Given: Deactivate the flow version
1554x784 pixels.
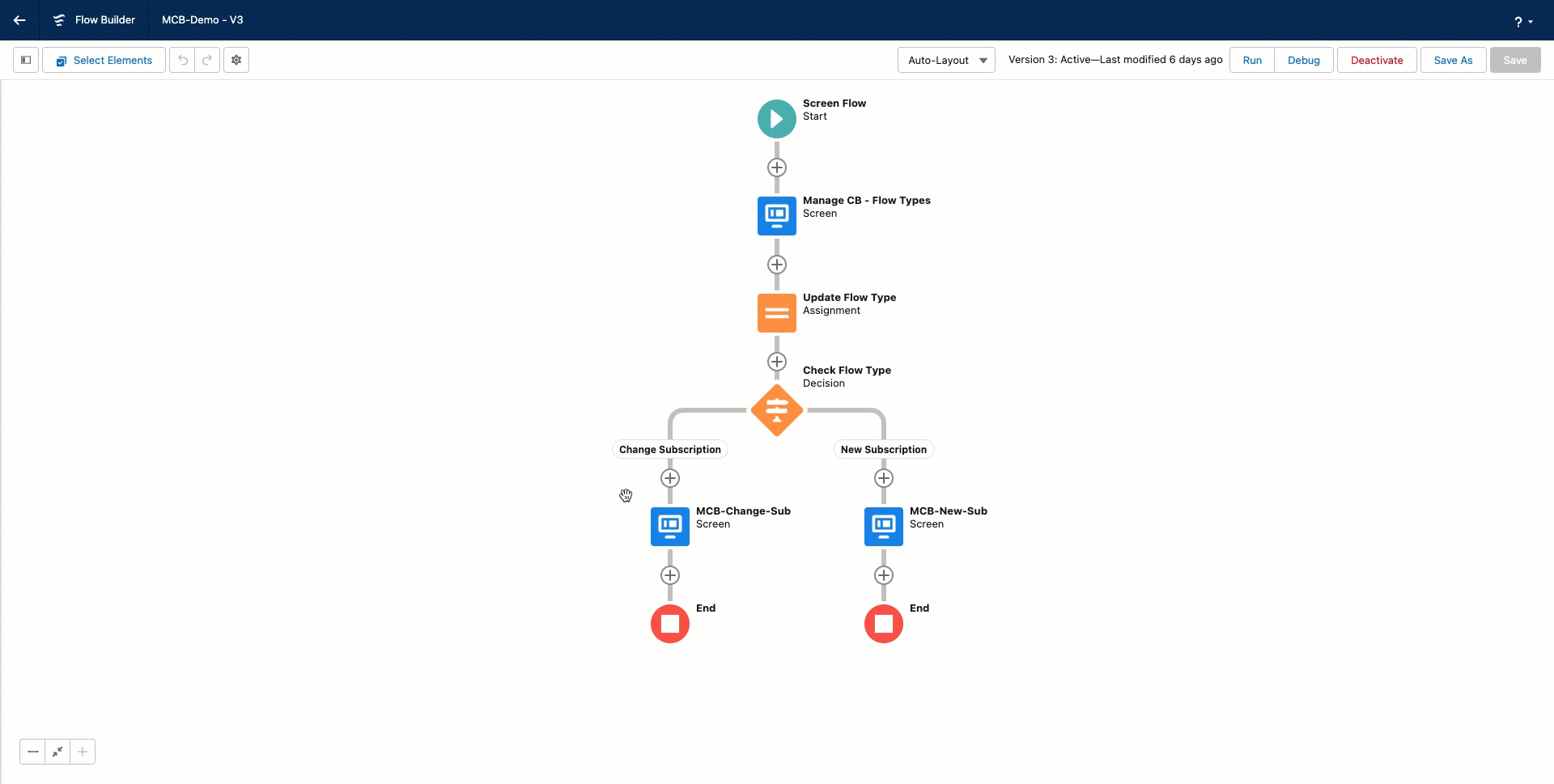Looking at the screenshot, I should [1376, 60].
